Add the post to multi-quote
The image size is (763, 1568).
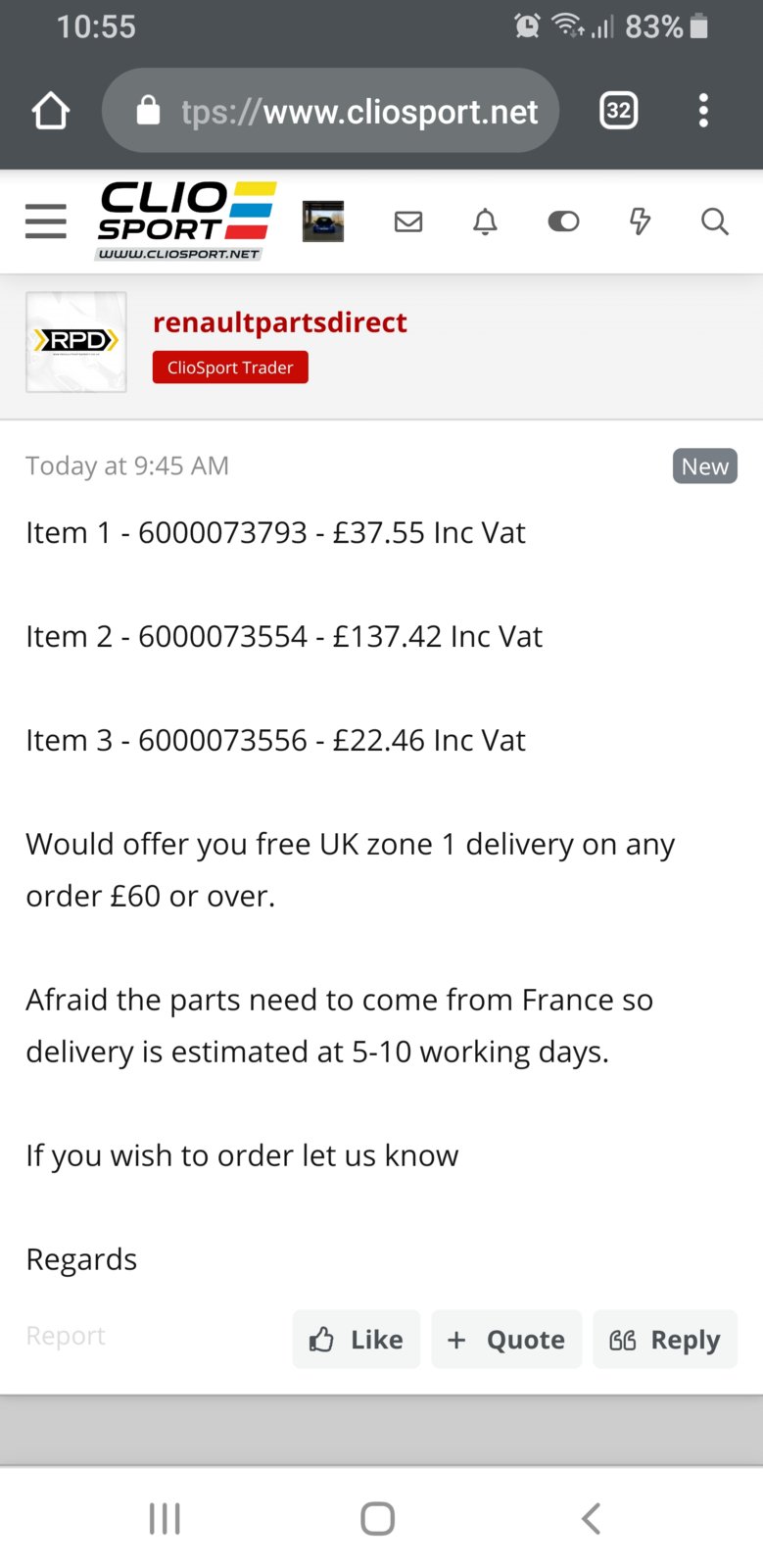[506, 1339]
